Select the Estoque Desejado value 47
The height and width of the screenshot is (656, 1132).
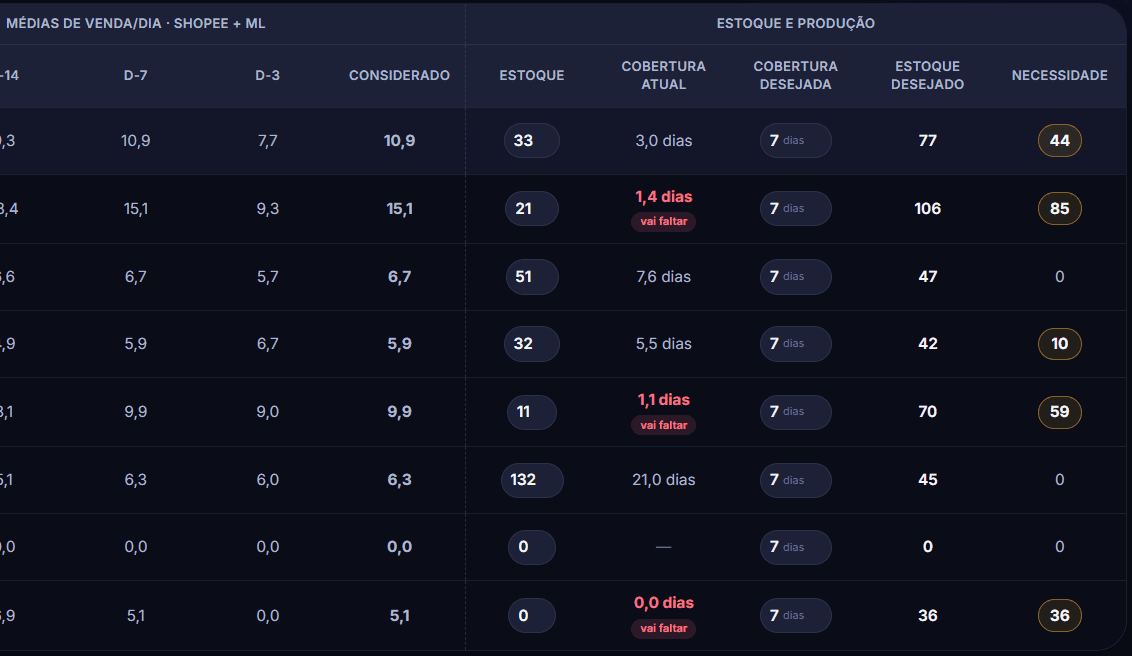[927, 276]
